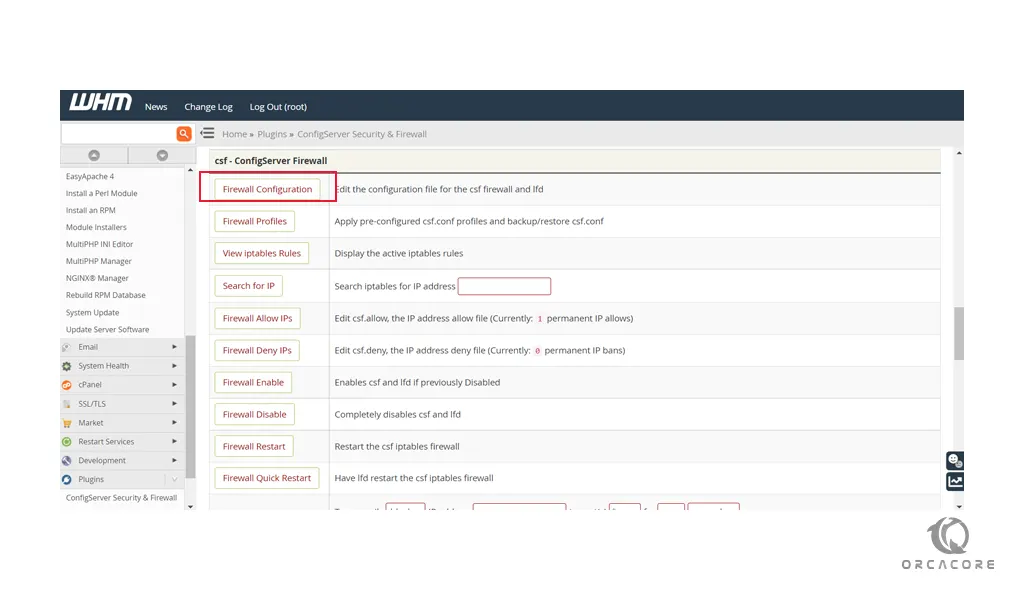Click the Restart Services icon
This screenshot has height=600, width=1024.
coord(67,442)
